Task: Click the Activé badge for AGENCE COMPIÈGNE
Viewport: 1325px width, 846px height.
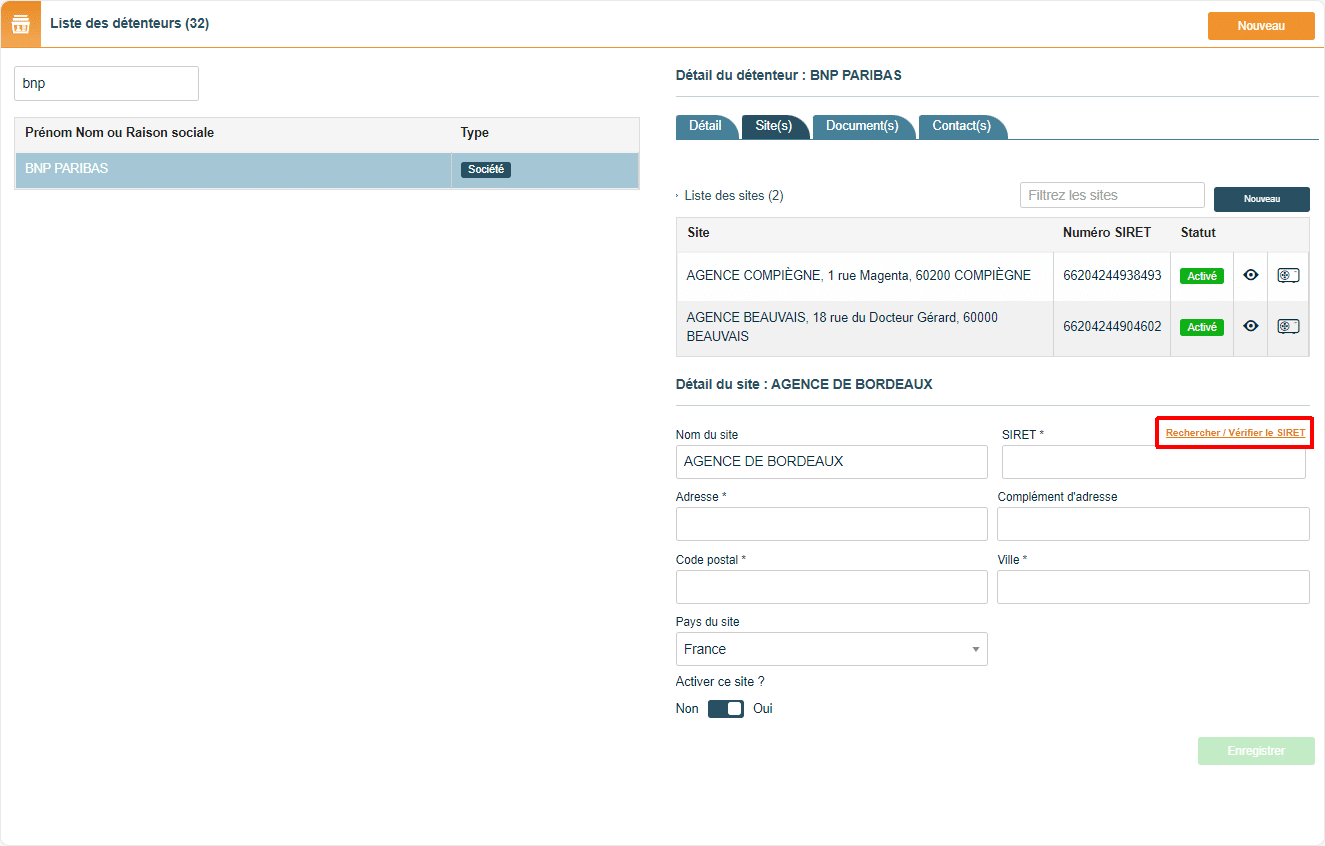Action: 1202,276
